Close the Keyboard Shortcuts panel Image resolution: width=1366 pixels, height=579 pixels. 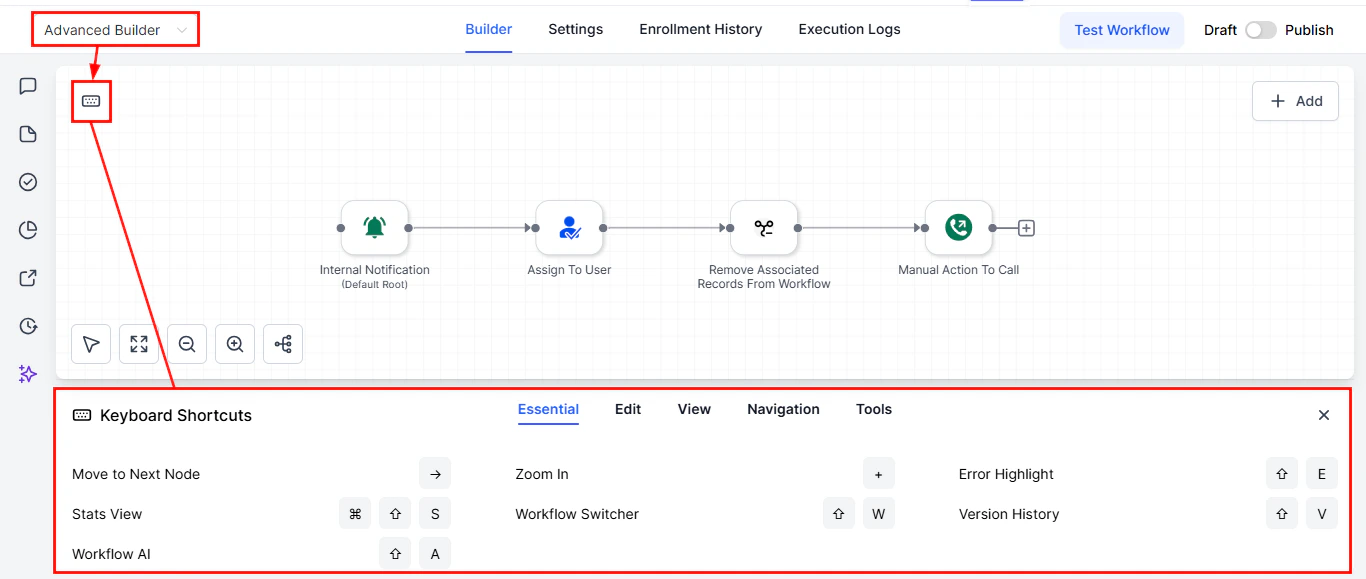coord(1324,415)
